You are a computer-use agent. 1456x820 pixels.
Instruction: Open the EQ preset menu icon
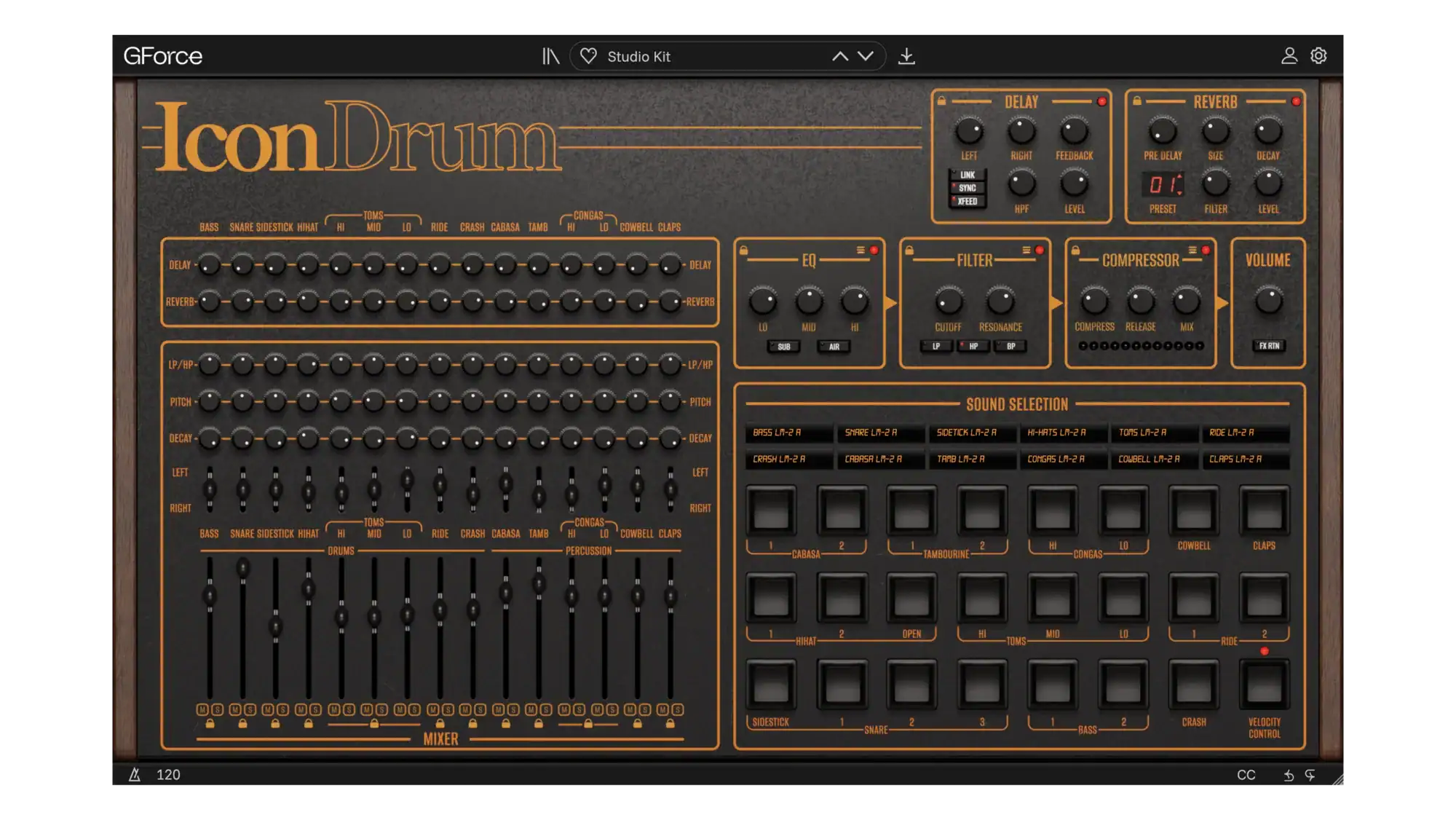[x=860, y=251]
